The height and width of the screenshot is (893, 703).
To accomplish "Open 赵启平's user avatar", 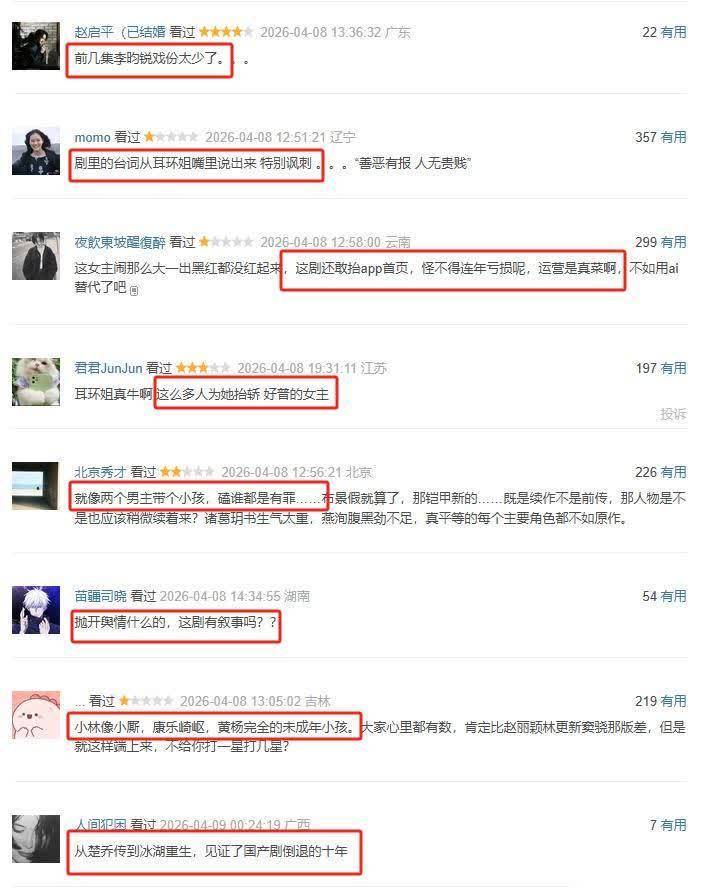I will click(x=36, y=46).
